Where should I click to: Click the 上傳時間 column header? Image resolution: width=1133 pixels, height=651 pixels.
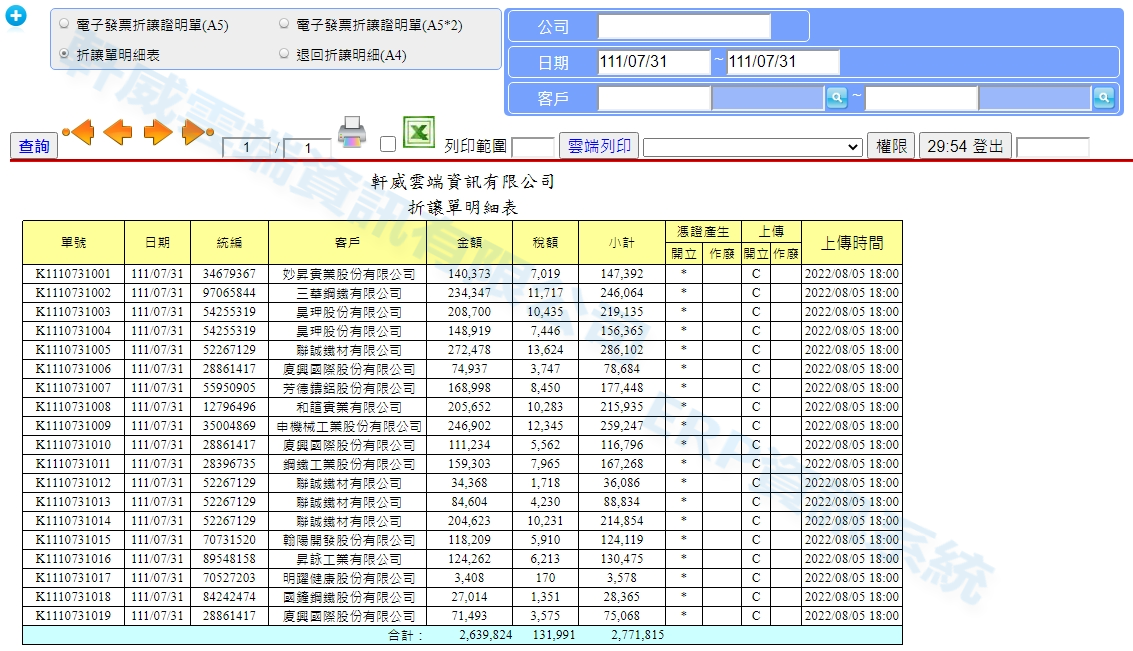(852, 242)
